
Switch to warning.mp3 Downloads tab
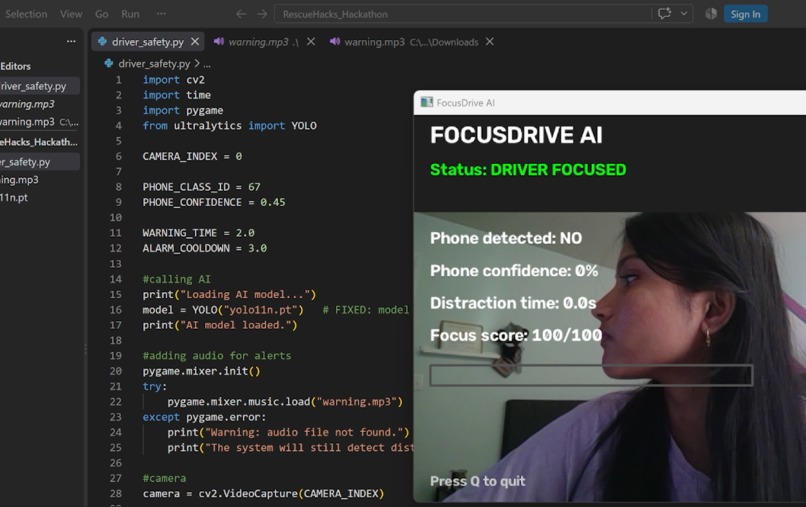click(x=411, y=42)
